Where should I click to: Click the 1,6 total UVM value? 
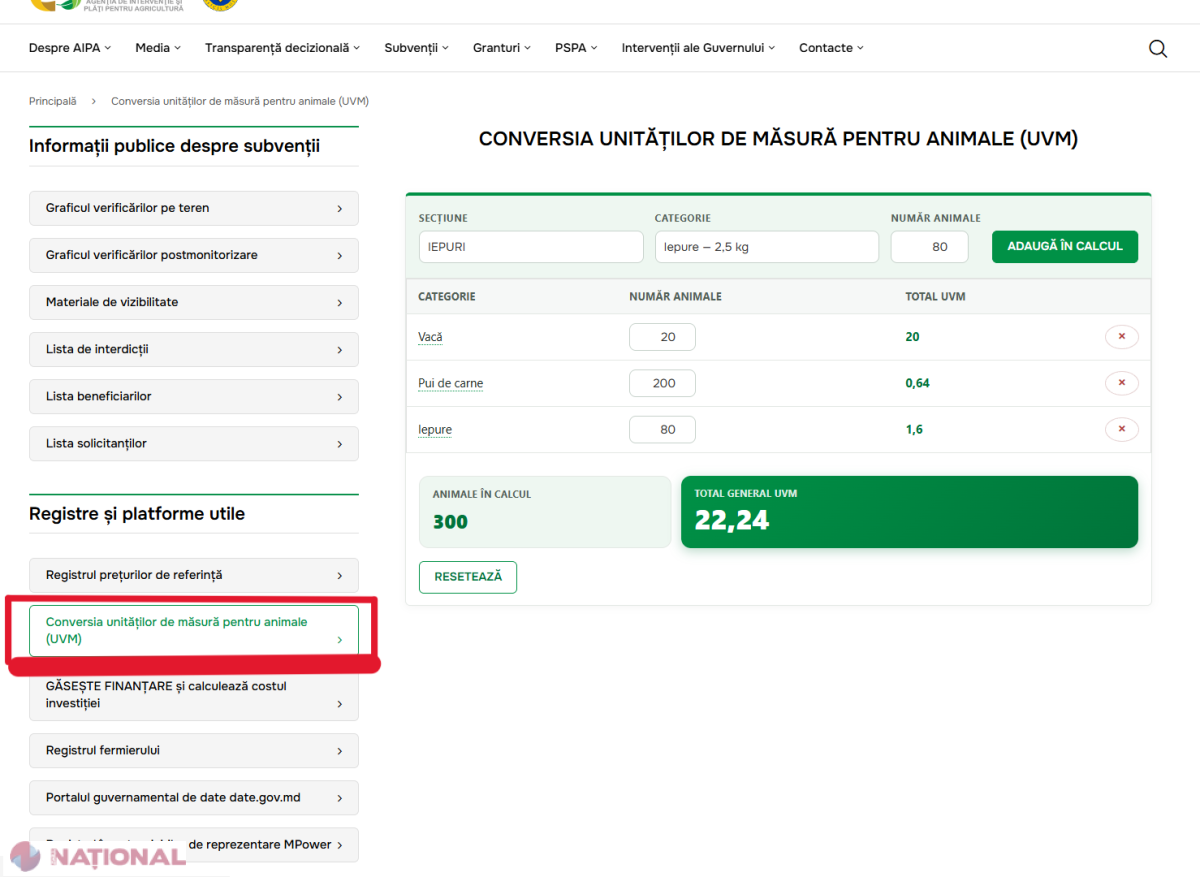914,430
